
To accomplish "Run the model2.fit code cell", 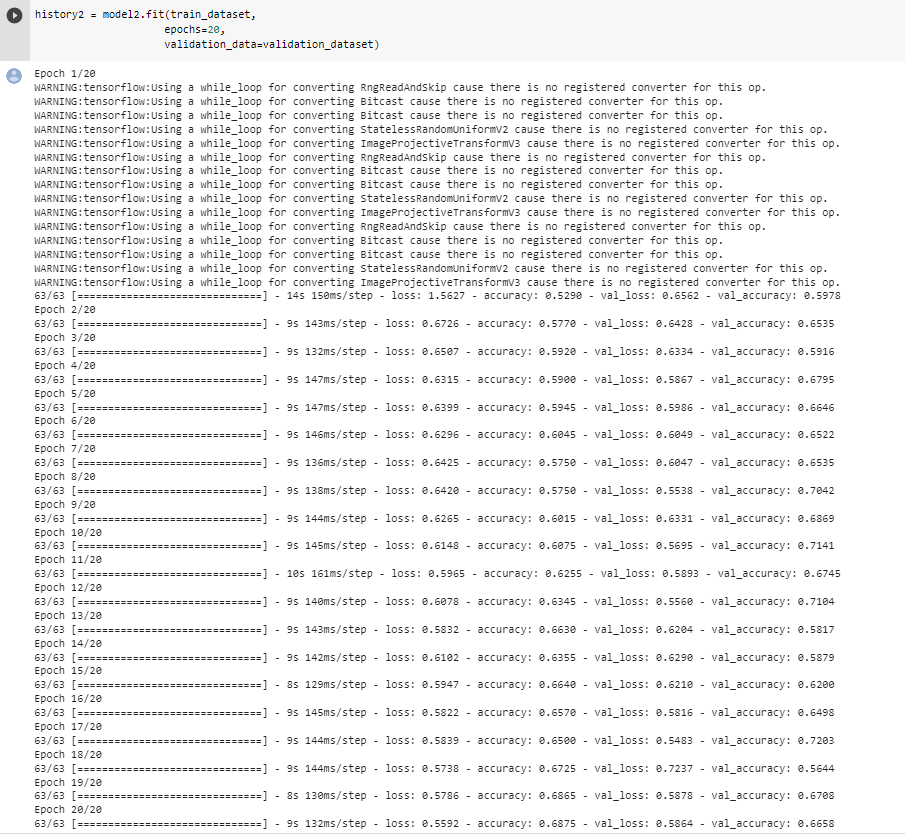I will (x=14, y=17).
